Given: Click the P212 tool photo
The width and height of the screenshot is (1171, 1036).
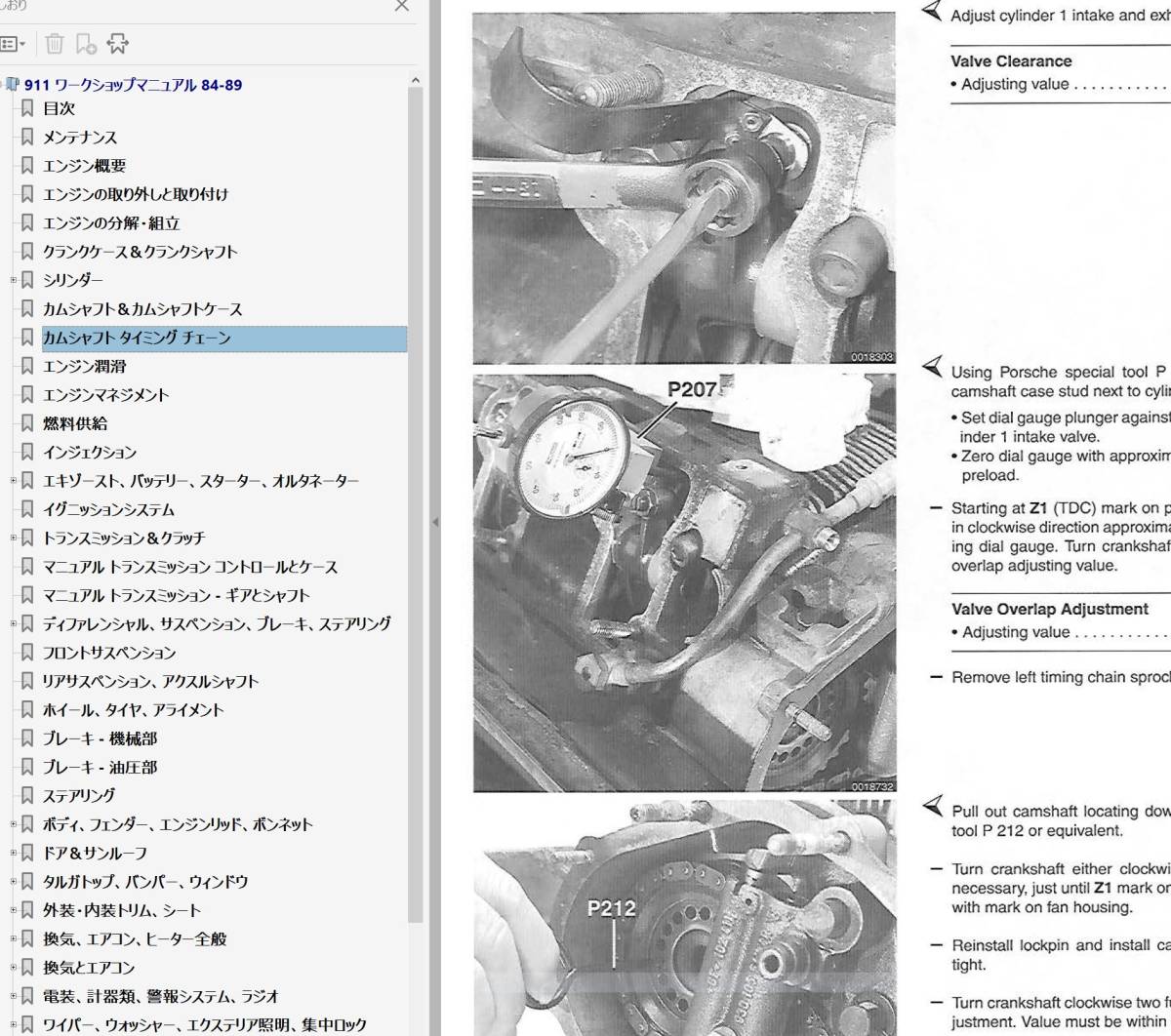Looking at the screenshot, I should pyautogui.click(x=684, y=918).
